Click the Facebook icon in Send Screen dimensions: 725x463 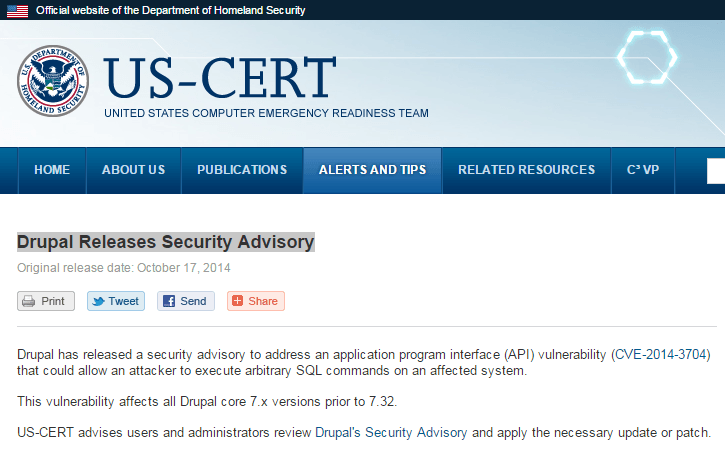[169, 301]
